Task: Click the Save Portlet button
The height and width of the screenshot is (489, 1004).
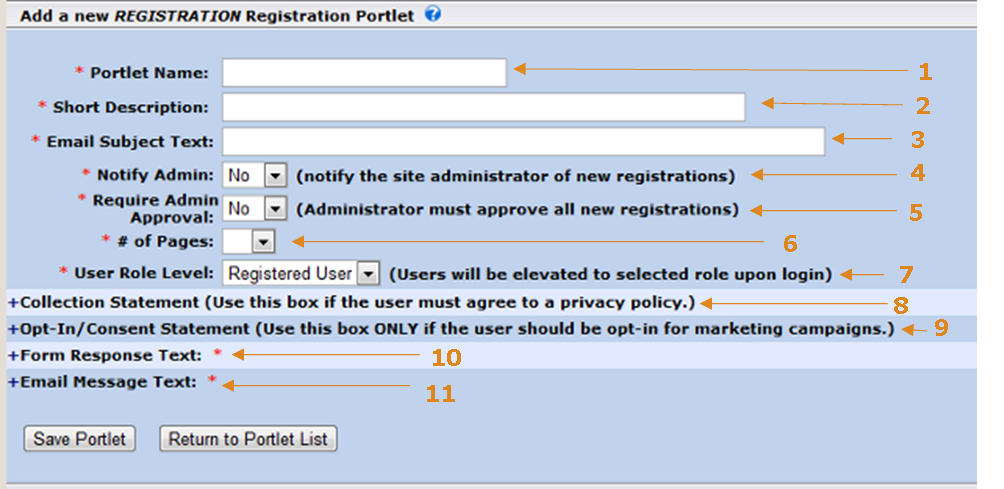Action: (x=79, y=439)
